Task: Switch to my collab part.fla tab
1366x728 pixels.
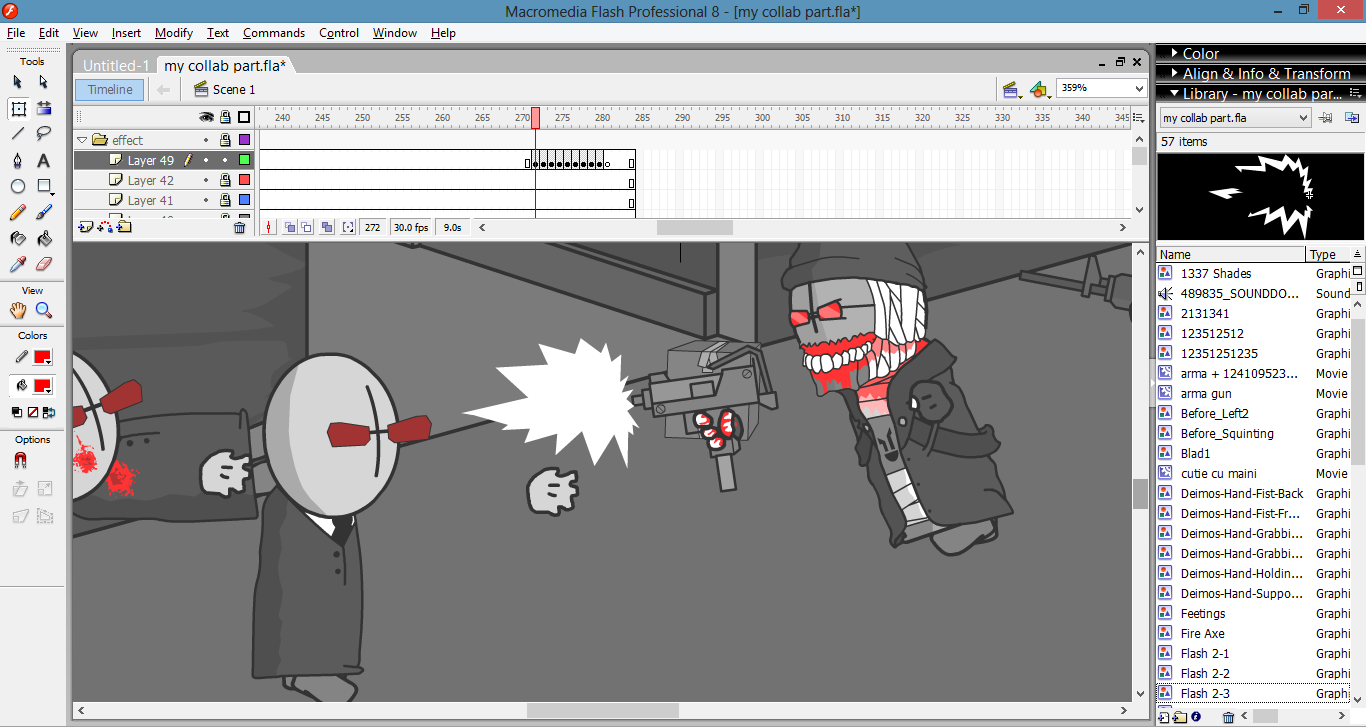Action: pos(225,65)
